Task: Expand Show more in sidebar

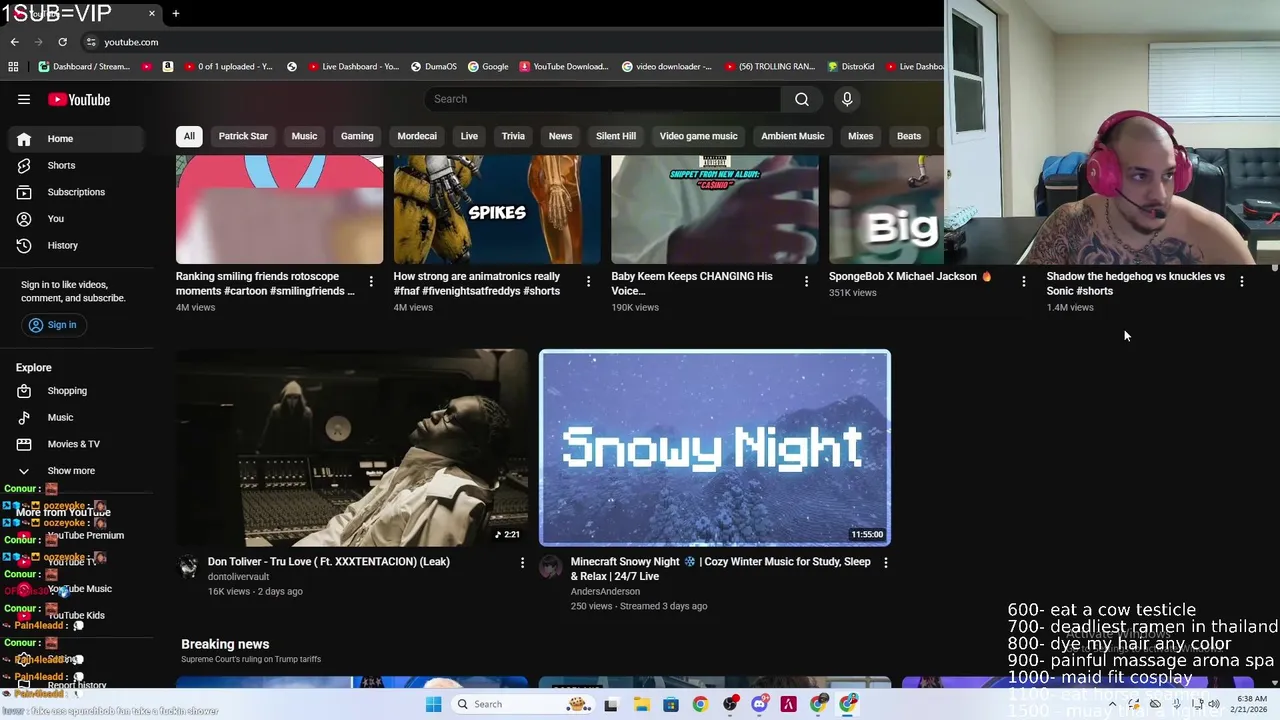Action: (x=76, y=471)
